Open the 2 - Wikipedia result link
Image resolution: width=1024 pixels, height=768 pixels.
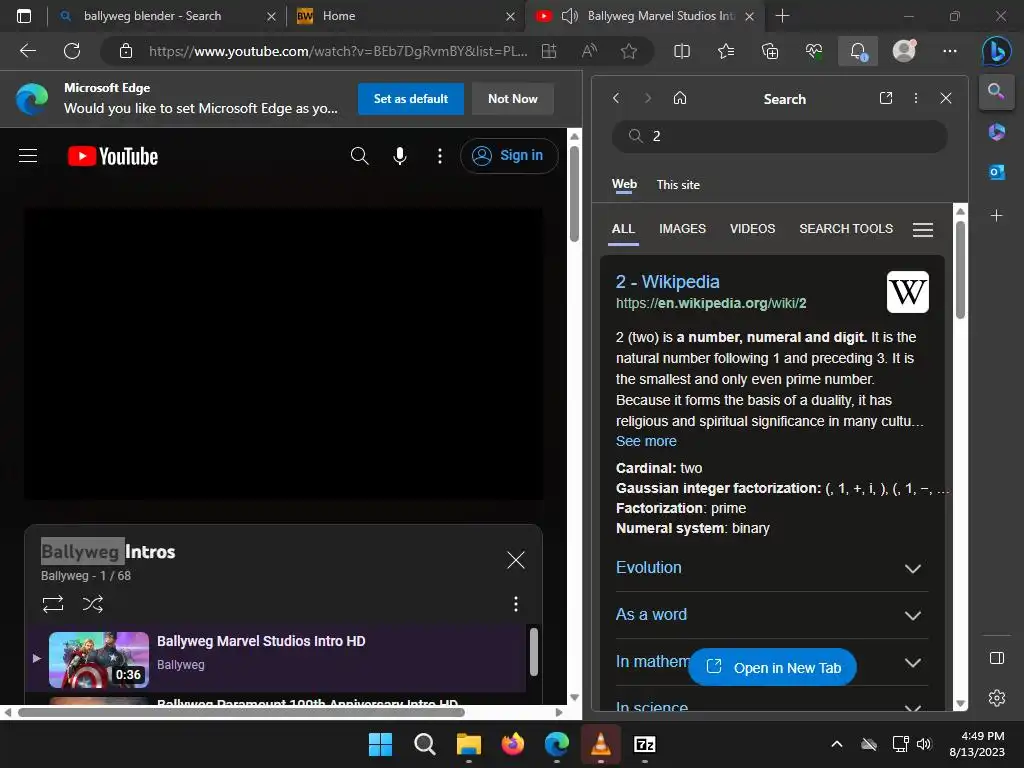(667, 281)
